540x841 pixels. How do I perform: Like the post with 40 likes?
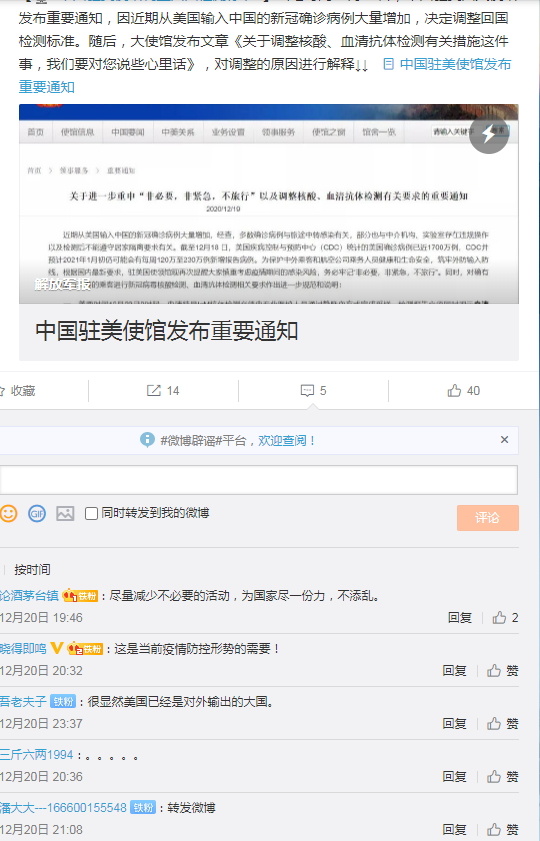tap(464, 390)
